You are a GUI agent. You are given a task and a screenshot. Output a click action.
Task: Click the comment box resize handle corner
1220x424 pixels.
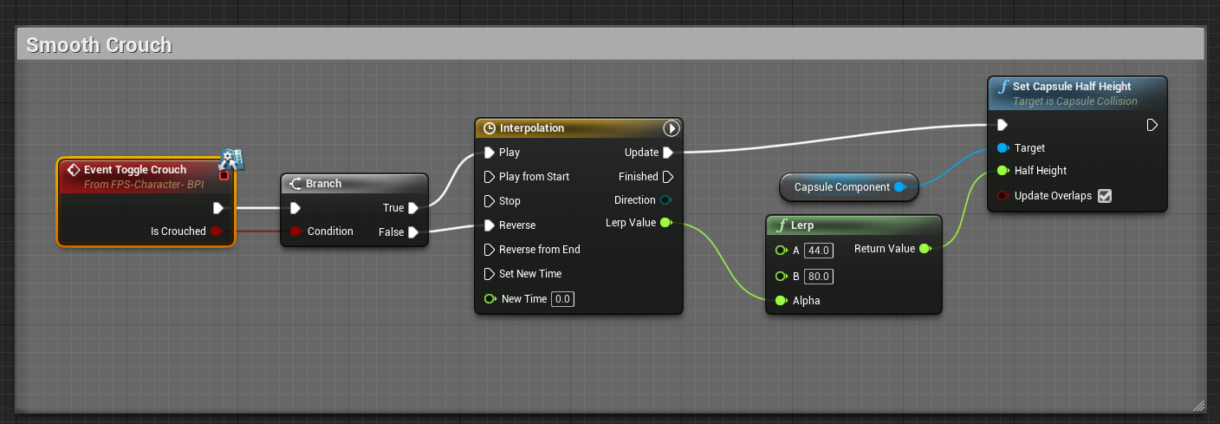(x=1199, y=405)
